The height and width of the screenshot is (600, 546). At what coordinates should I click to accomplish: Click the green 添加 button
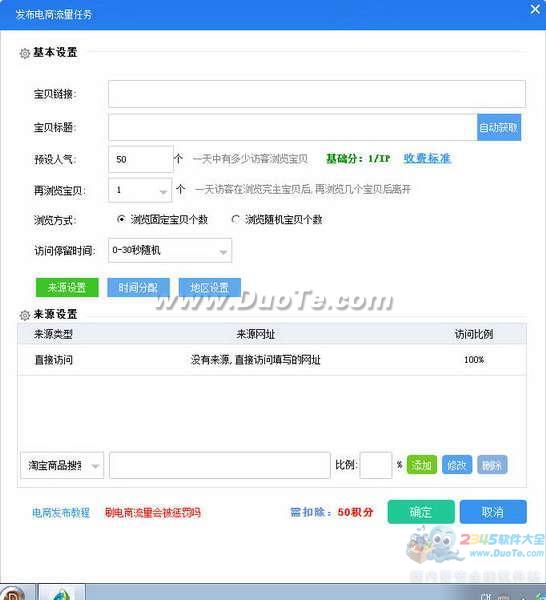point(422,465)
